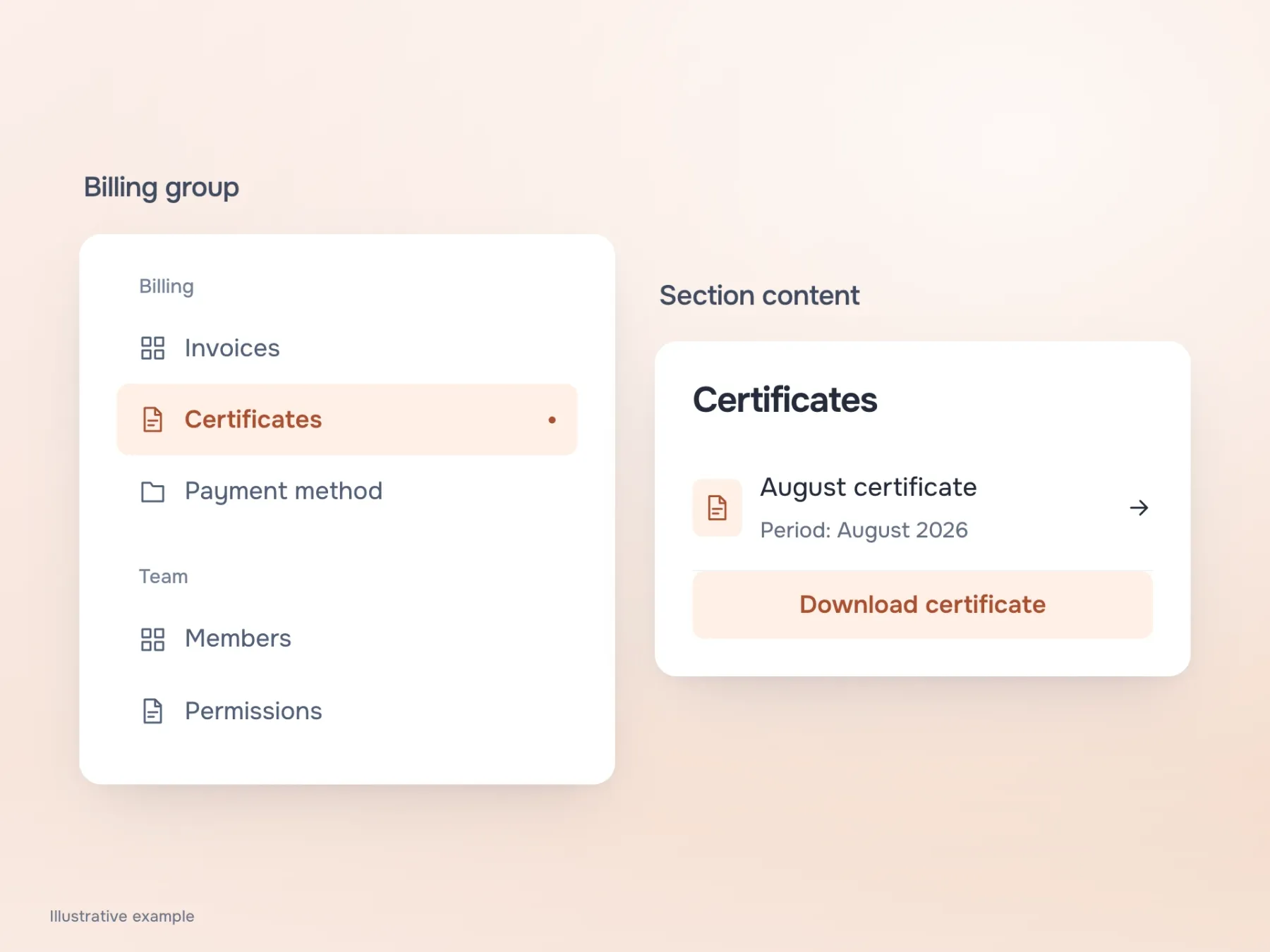Click the Billing group label
Viewport: 1270px width, 952px height.
166,286
